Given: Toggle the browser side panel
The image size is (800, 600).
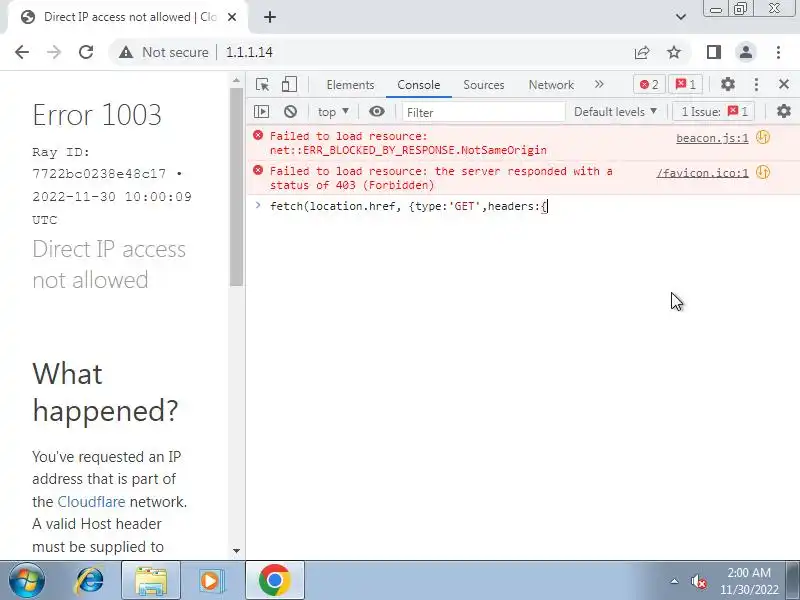Looking at the screenshot, I should click(713, 52).
